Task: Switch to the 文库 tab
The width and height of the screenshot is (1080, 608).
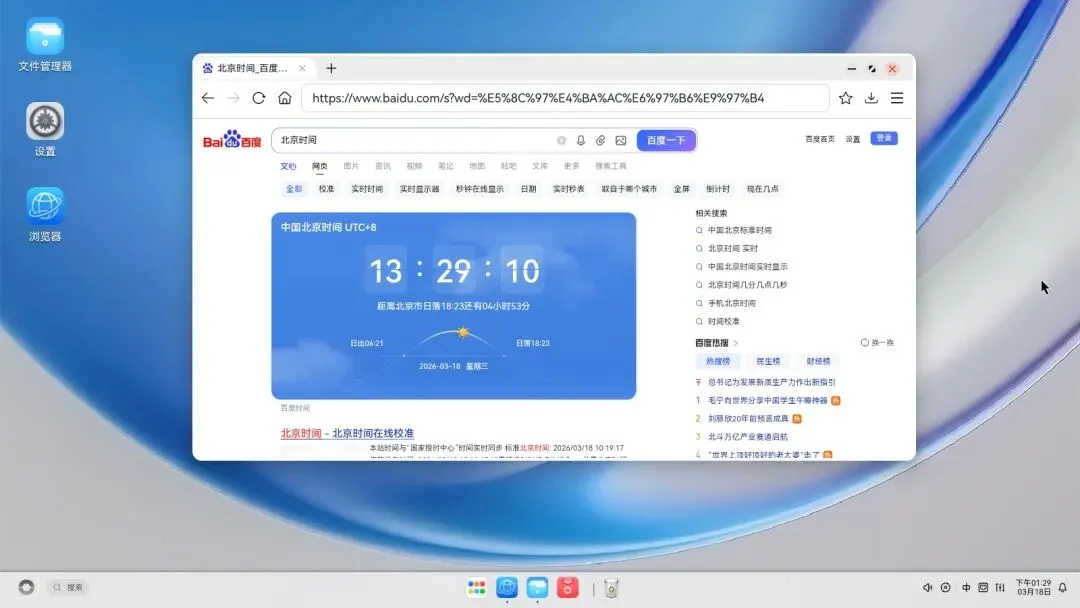Action: coord(540,166)
